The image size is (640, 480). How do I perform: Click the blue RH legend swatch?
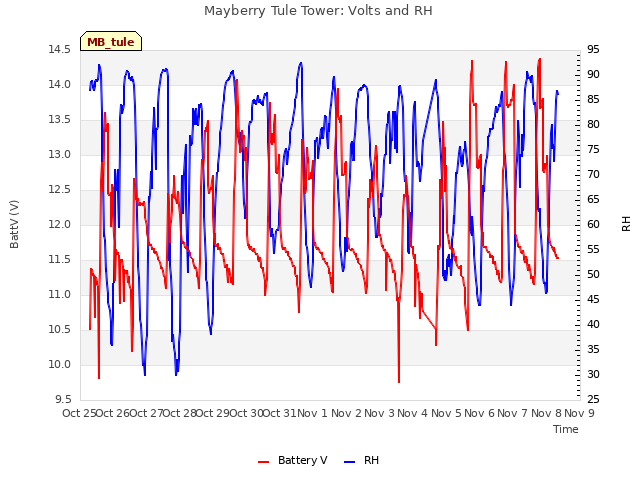[x=350, y=461]
